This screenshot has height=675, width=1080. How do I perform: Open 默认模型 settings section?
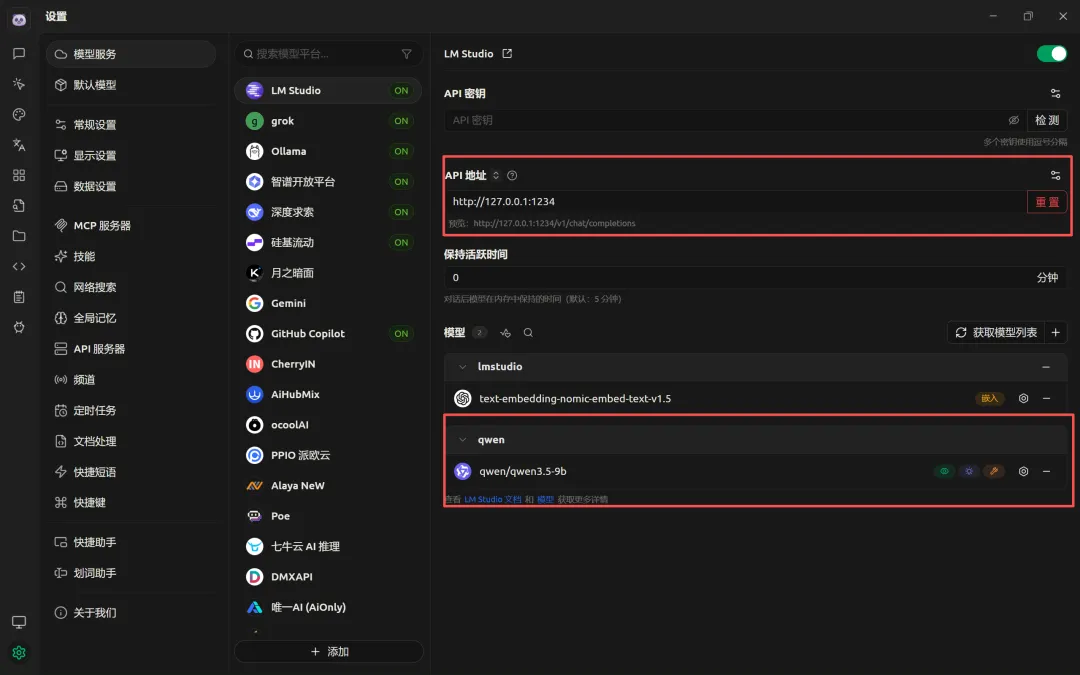131,85
